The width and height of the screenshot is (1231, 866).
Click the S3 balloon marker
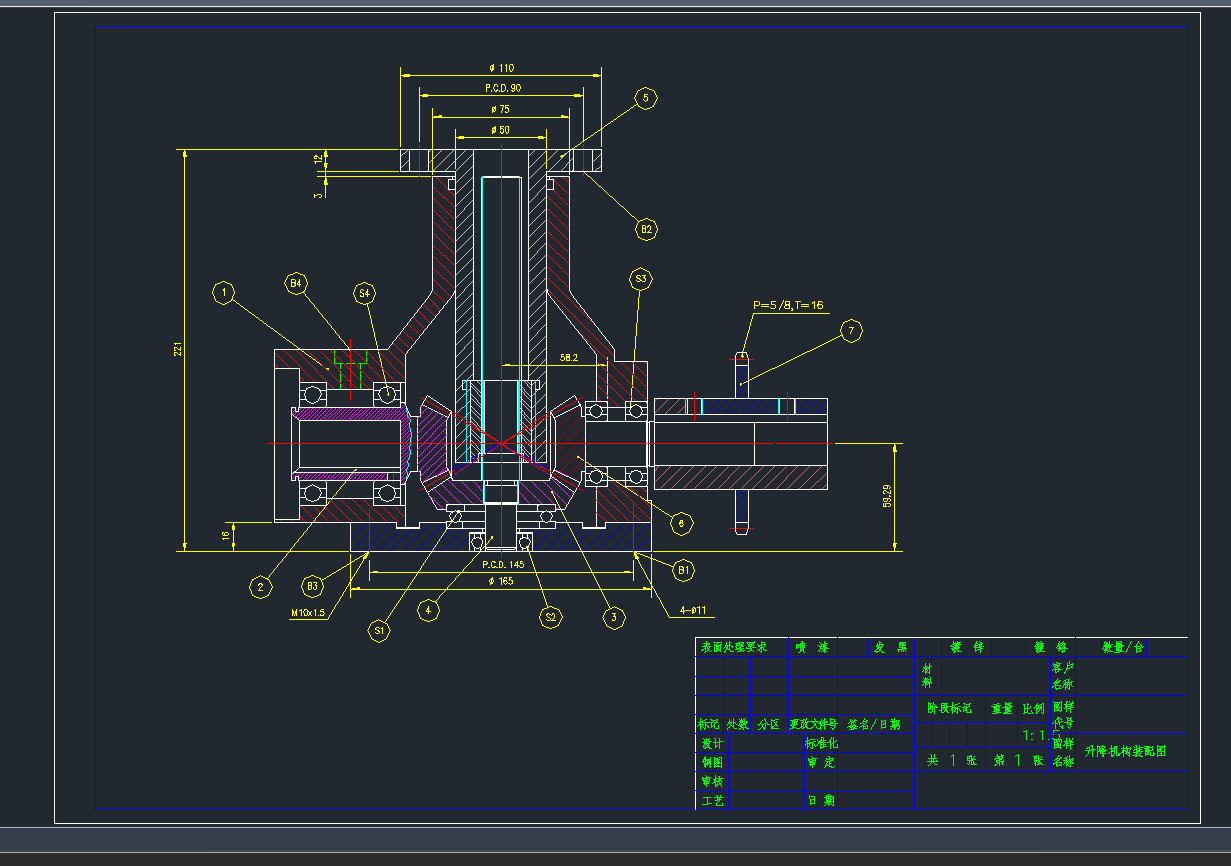tap(641, 277)
